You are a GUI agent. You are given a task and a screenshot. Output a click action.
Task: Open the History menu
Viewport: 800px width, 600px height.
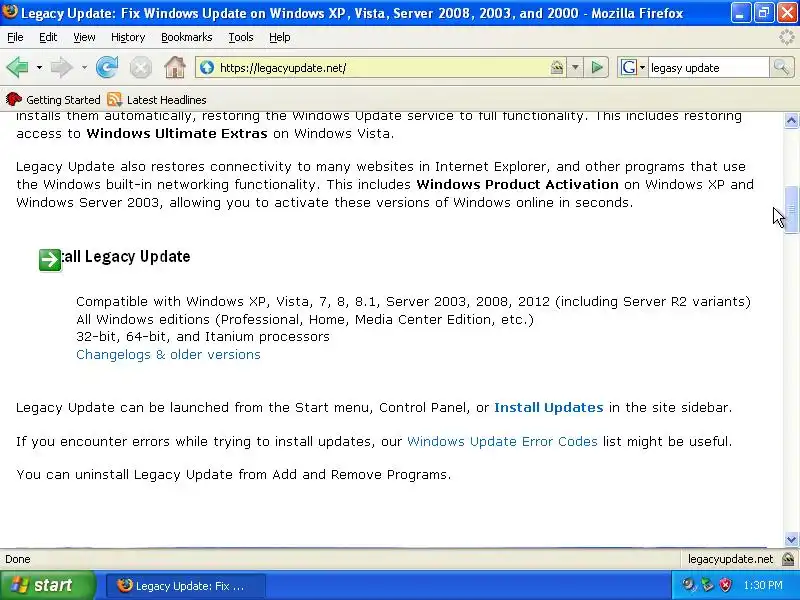click(128, 37)
